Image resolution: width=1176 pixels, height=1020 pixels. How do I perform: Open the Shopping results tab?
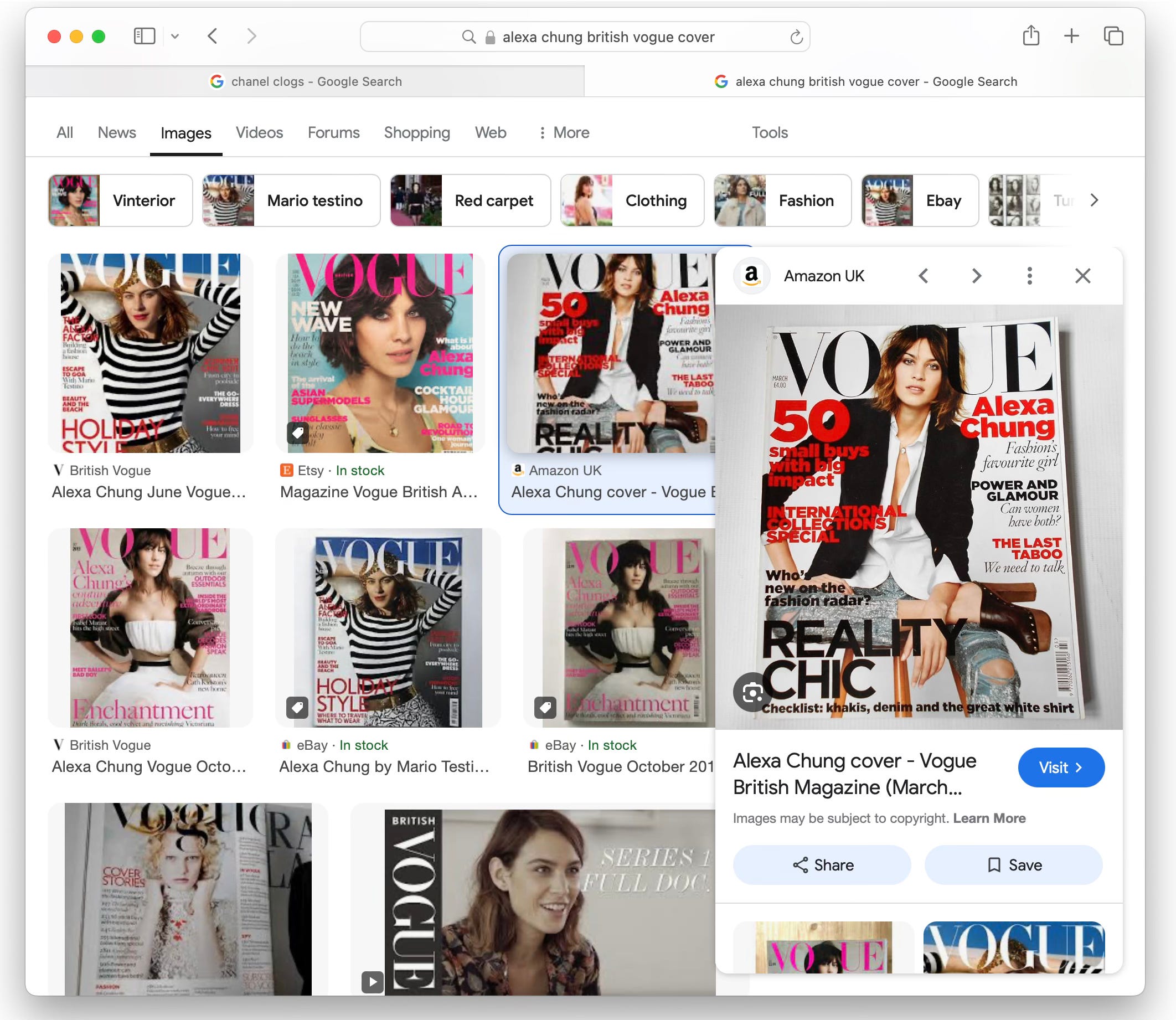417,133
